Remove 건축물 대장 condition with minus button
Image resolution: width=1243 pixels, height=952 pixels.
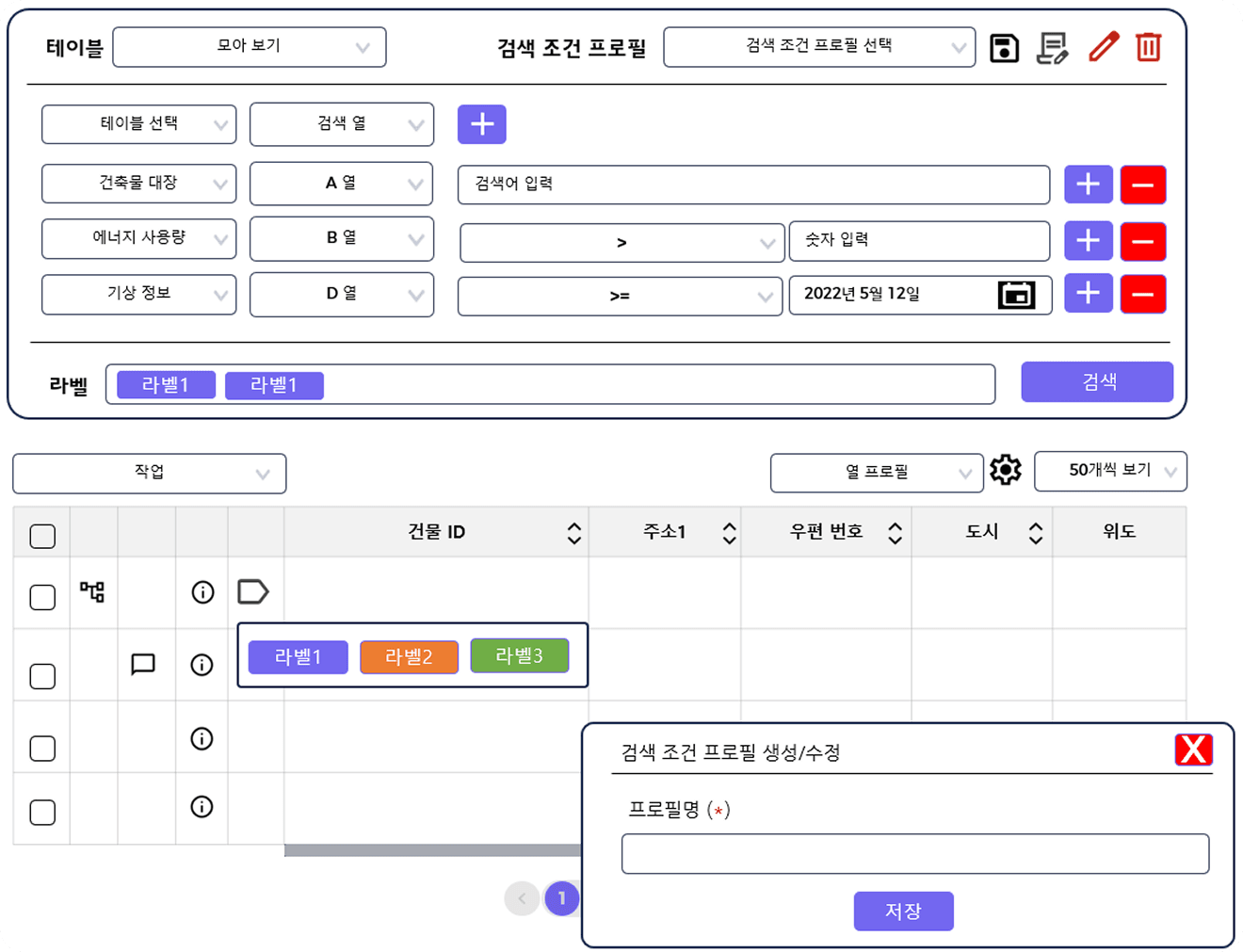(x=1143, y=185)
